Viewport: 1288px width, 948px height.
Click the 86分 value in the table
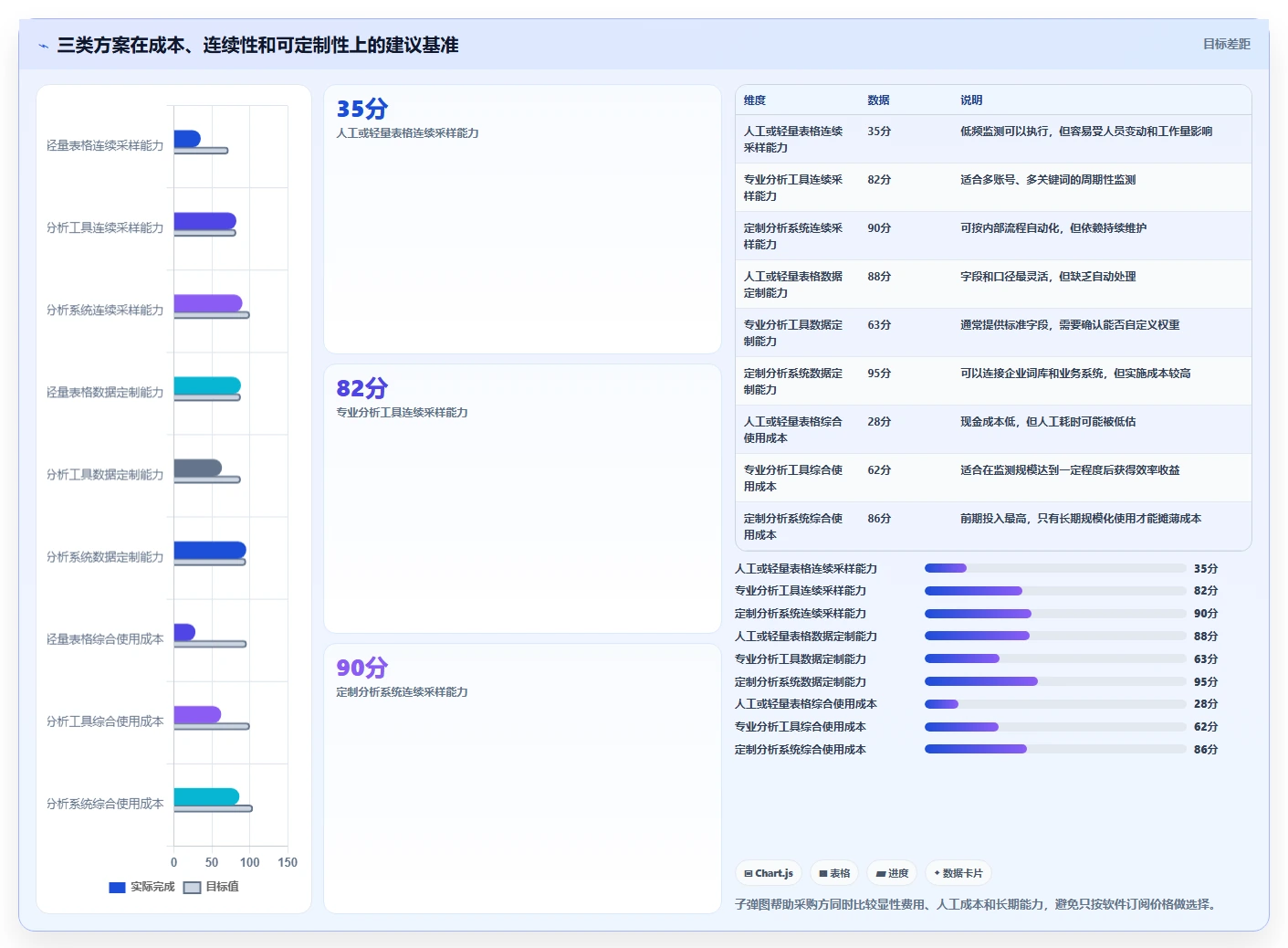[x=879, y=519]
